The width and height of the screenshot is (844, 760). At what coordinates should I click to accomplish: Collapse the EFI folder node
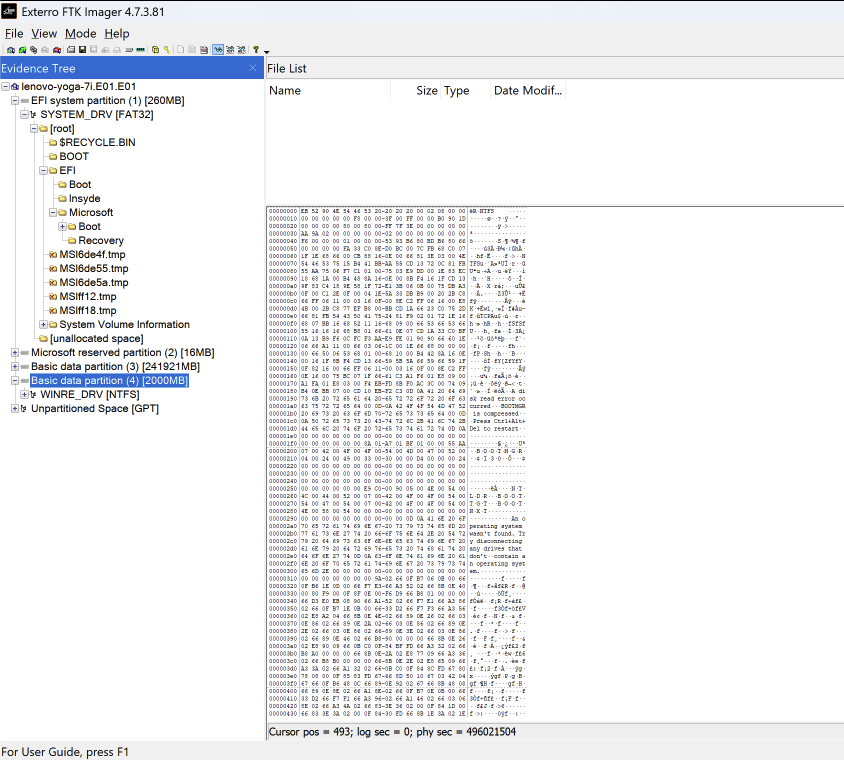tap(43, 170)
